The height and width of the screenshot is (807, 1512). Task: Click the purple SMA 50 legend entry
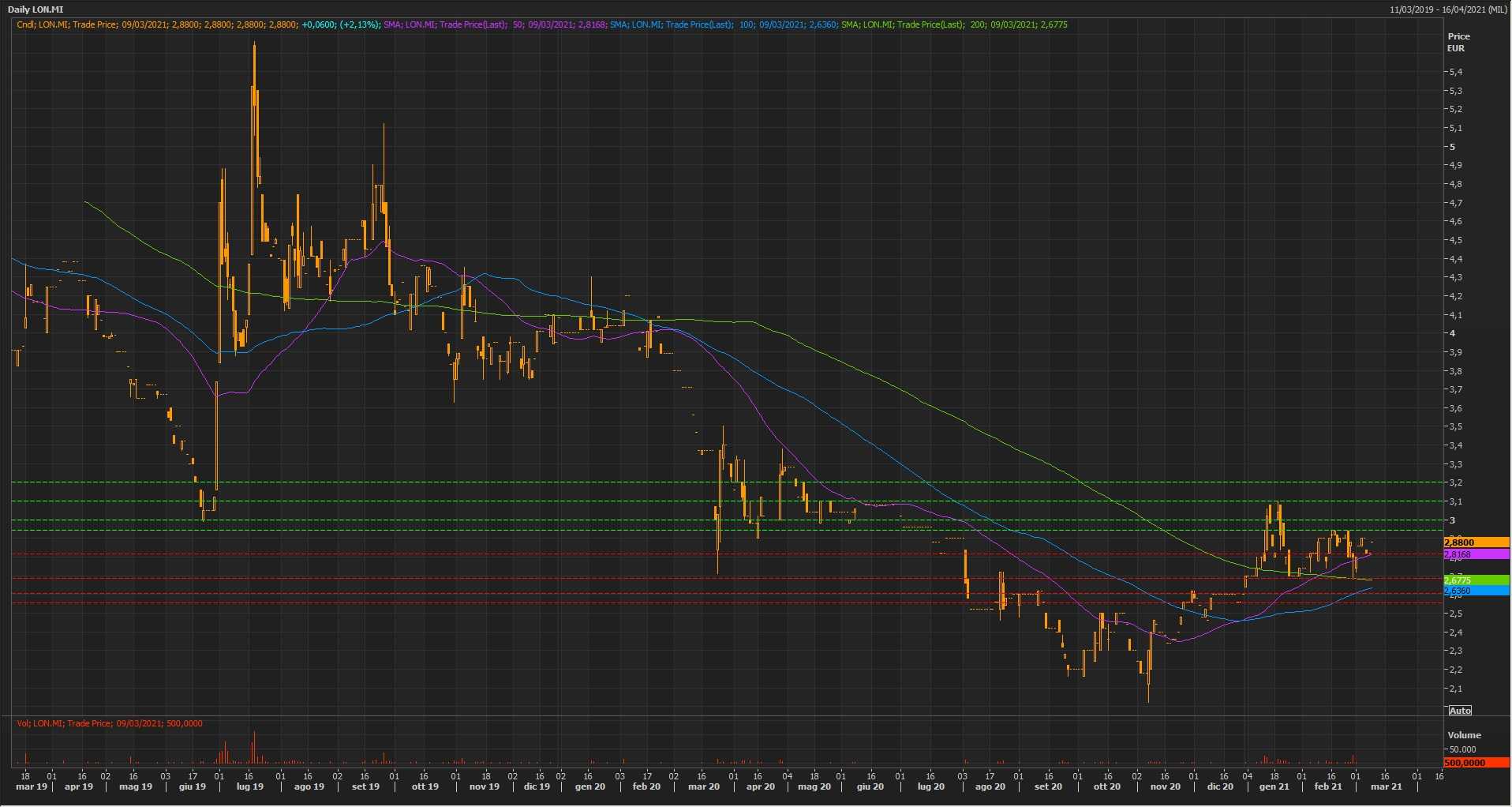point(494,24)
